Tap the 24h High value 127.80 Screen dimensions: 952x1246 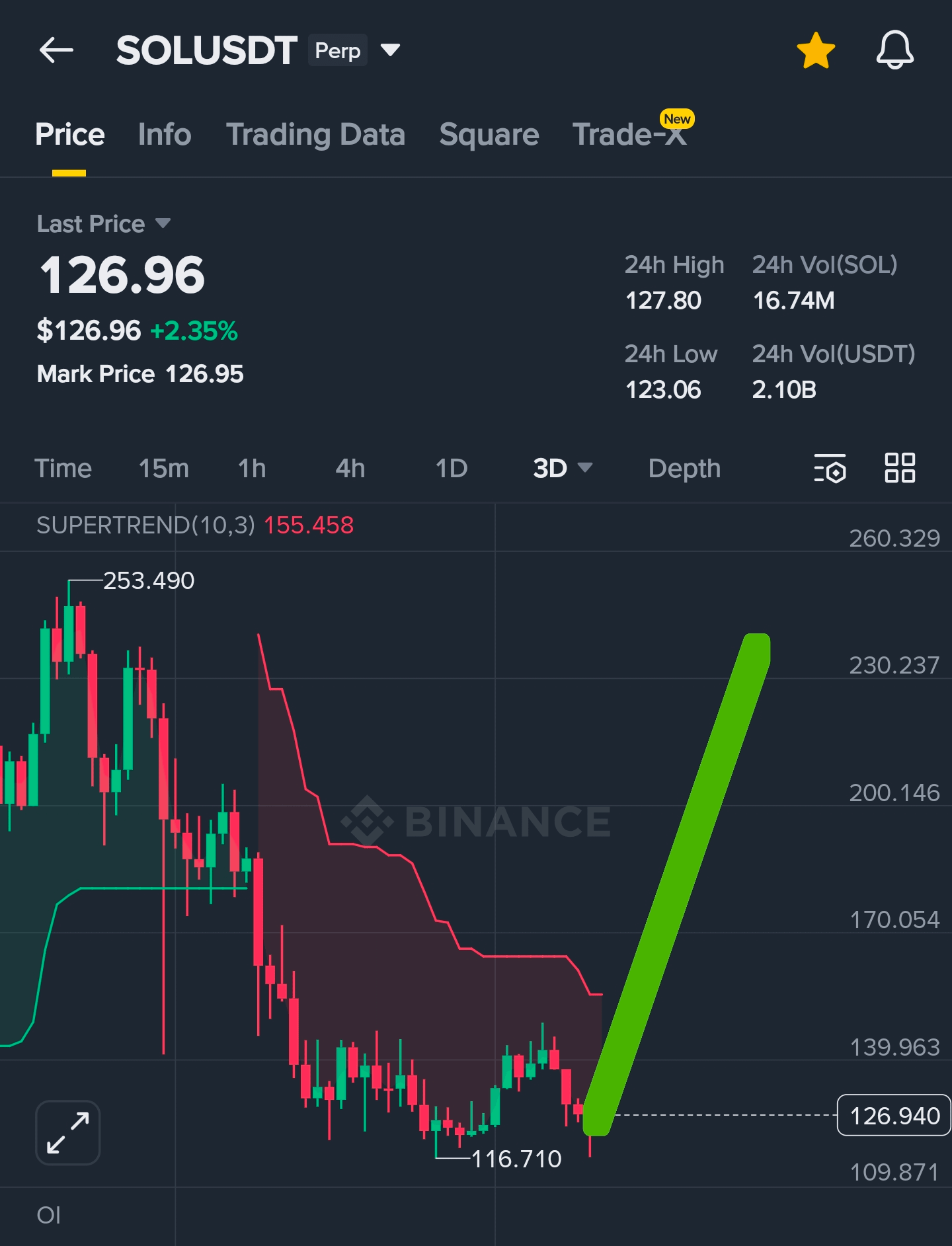point(663,301)
